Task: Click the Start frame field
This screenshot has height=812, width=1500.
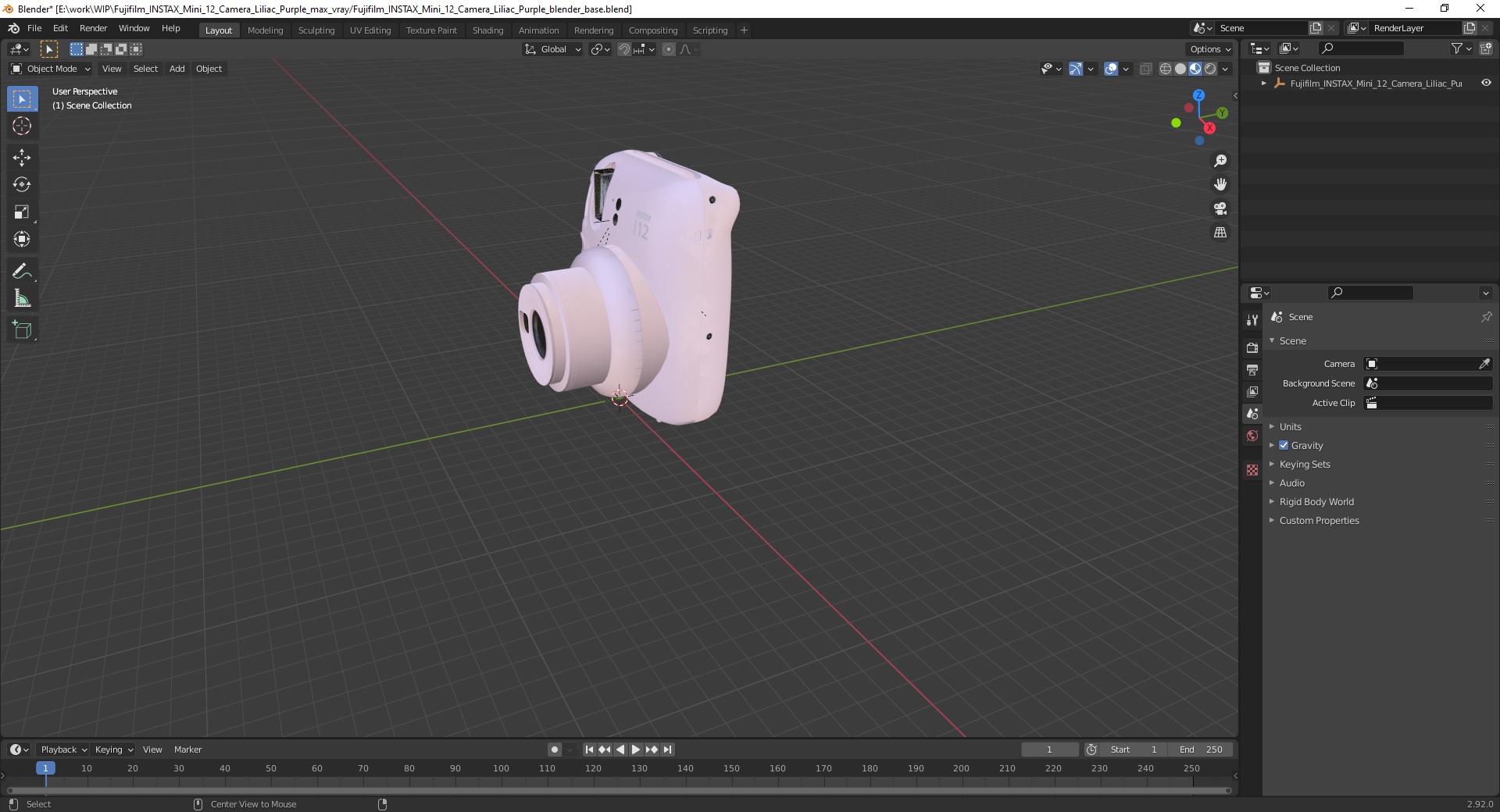Action: (1134, 750)
